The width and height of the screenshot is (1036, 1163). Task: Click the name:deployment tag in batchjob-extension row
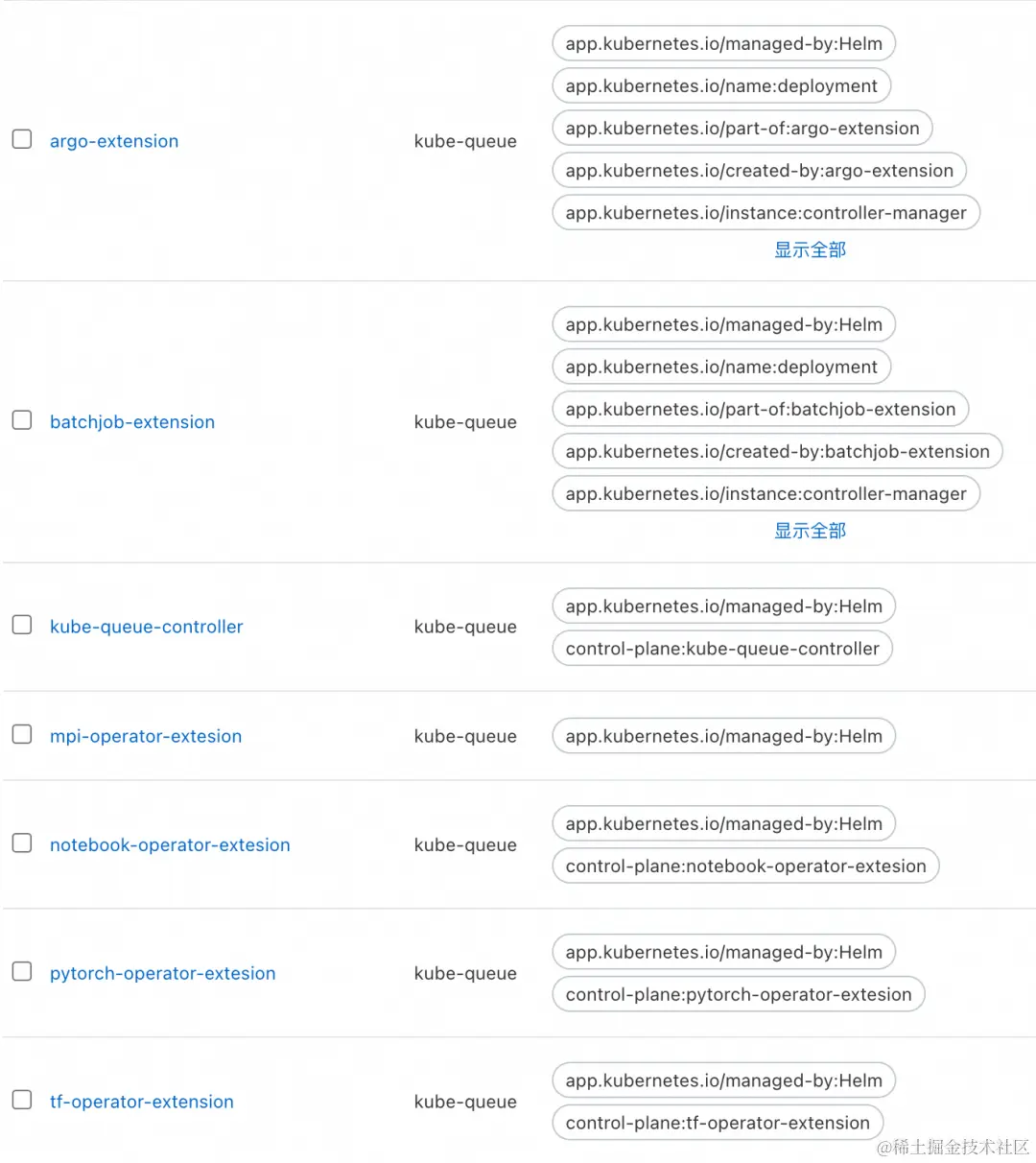pos(721,367)
